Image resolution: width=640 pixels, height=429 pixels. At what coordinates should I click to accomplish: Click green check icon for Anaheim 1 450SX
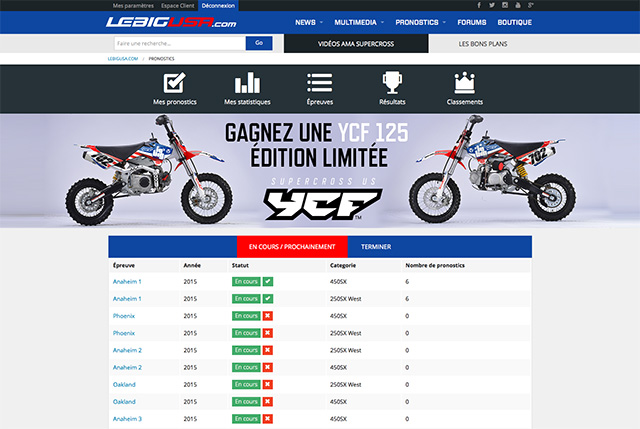(268, 282)
